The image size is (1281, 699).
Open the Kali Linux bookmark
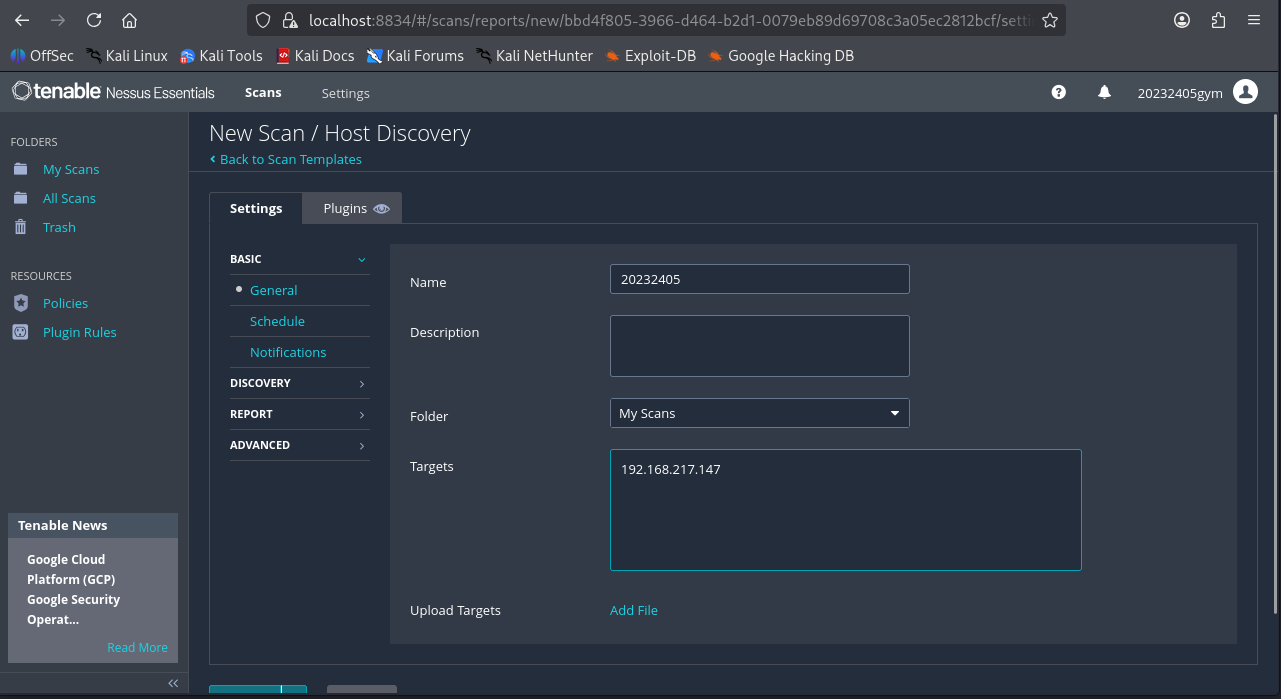[127, 56]
